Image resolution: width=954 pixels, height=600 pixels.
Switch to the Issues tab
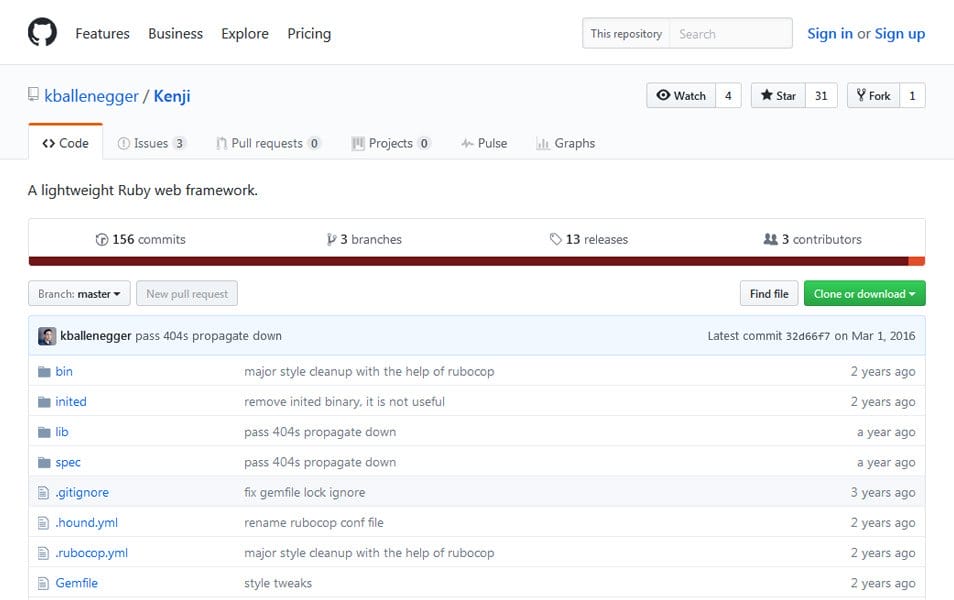151,144
